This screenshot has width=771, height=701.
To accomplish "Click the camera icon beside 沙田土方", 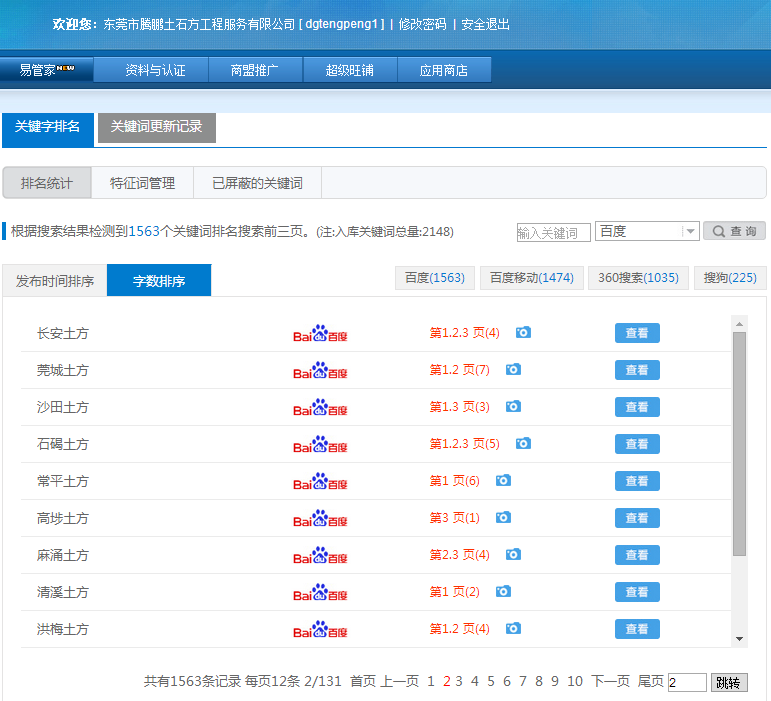I will 513,406.
